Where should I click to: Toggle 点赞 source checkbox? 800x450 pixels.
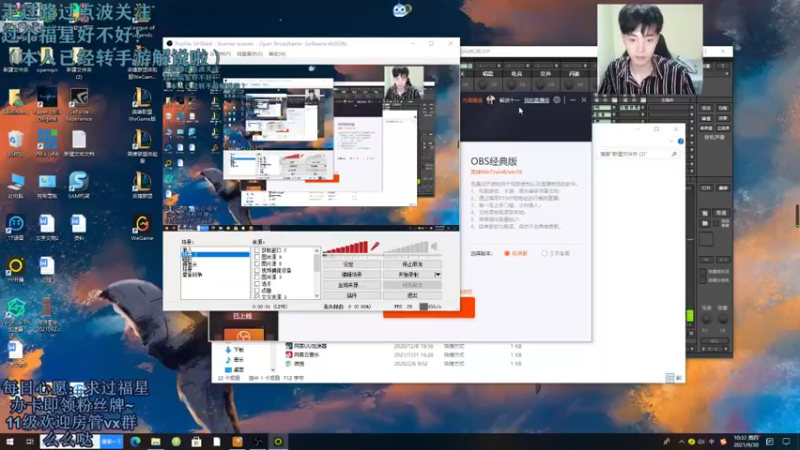(257, 290)
